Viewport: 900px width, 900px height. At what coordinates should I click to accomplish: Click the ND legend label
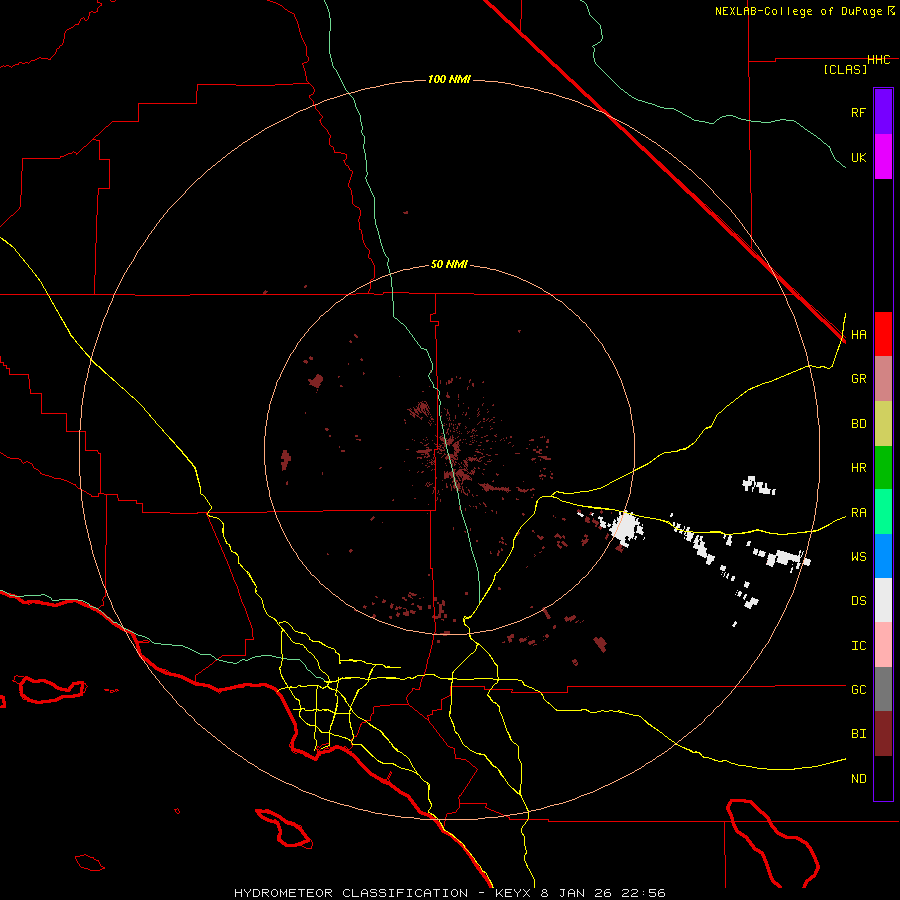point(858,779)
